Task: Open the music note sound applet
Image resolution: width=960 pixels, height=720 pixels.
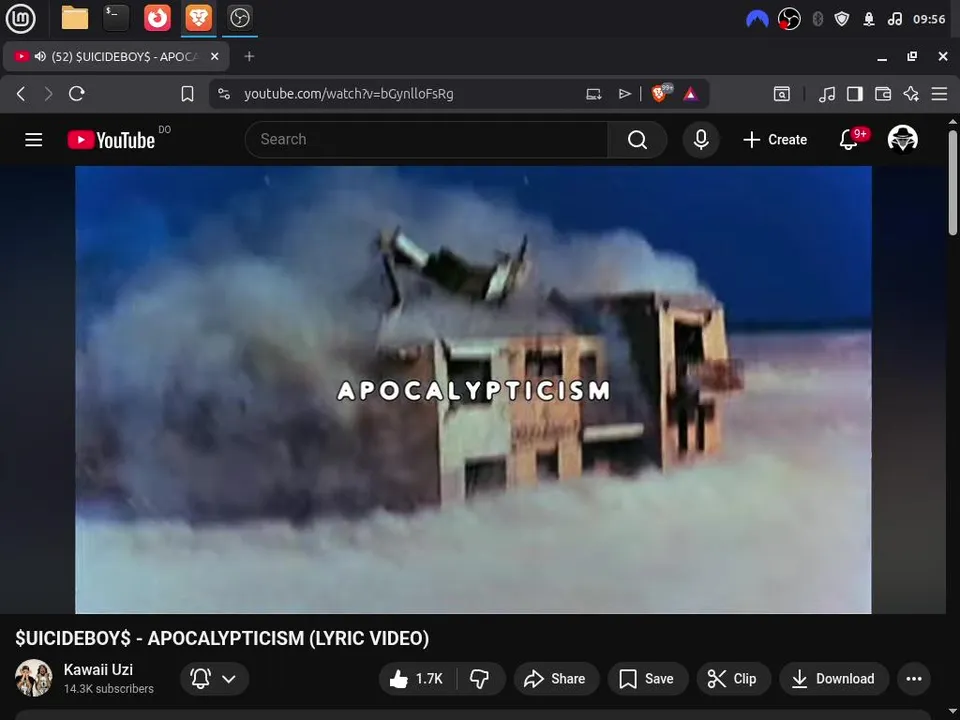Action: click(x=894, y=20)
